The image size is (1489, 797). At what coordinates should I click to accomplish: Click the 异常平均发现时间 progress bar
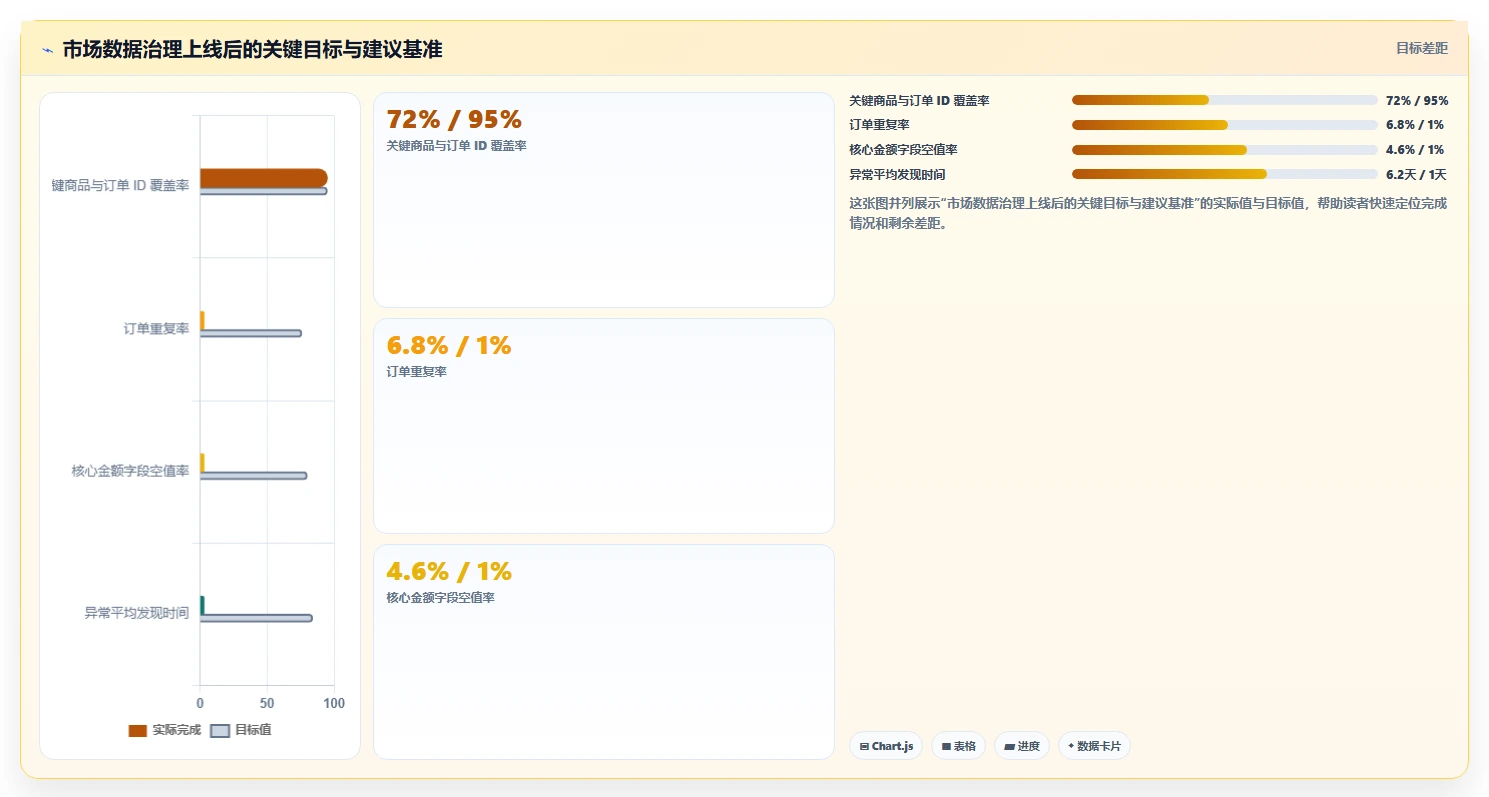tap(1225, 174)
